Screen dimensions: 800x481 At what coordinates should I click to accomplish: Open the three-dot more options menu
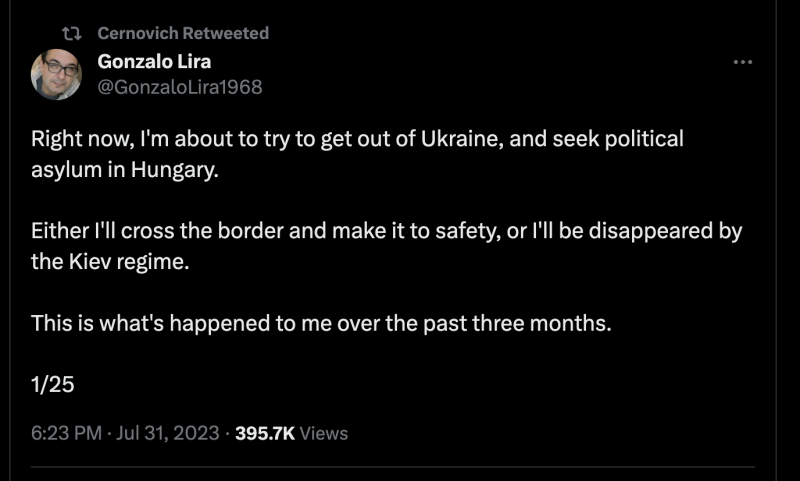(742, 62)
